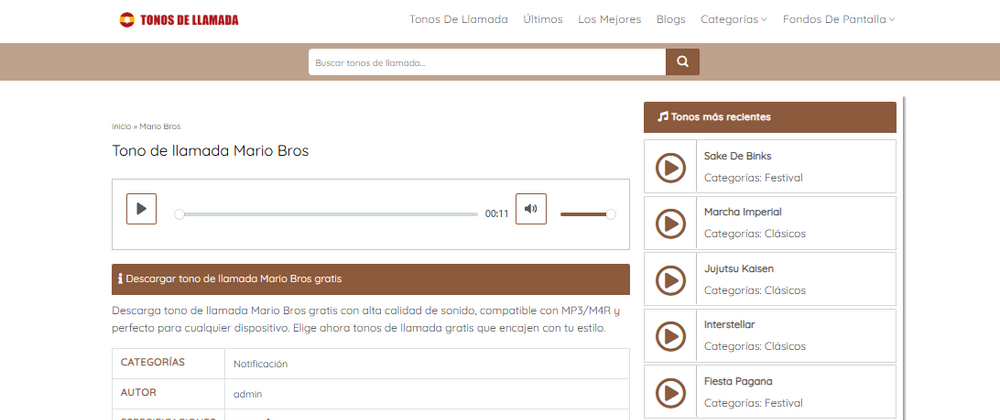Open the Interstellar title link
The height and width of the screenshot is (420, 1000).
click(729, 324)
